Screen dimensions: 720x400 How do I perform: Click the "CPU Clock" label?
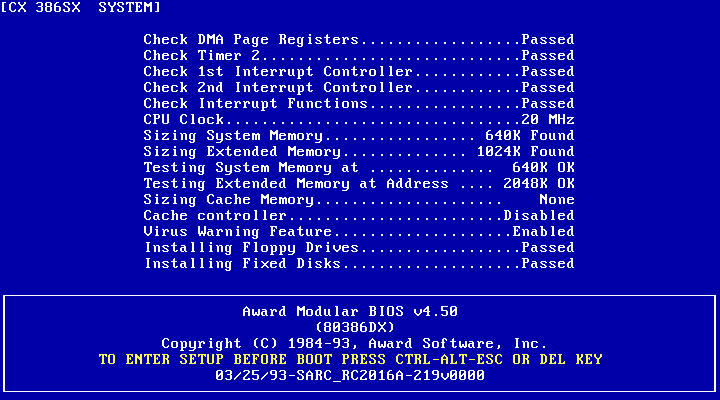[184, 119]
